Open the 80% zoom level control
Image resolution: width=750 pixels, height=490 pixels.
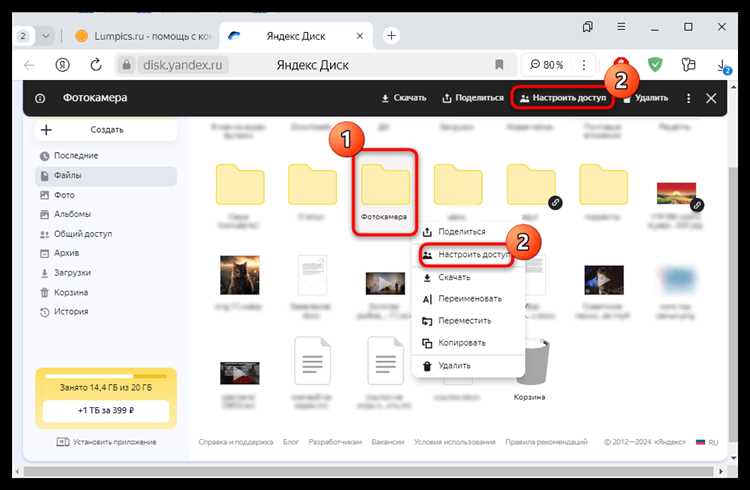(547, 65)
